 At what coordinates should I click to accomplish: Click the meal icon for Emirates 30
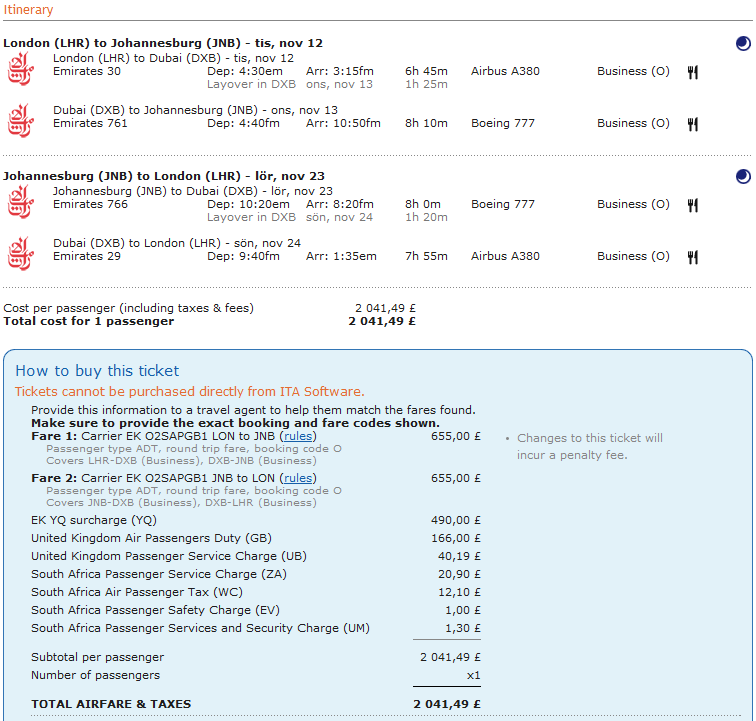click(693, 72)
